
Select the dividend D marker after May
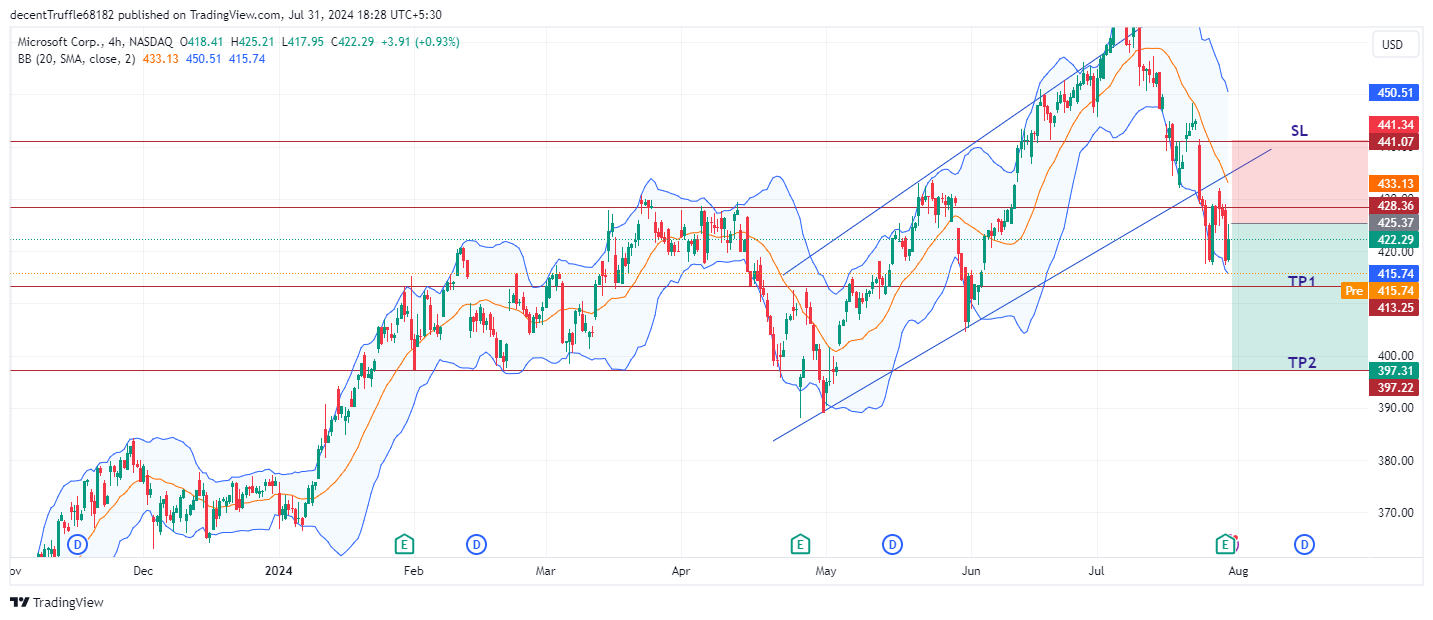coord(892,544)
